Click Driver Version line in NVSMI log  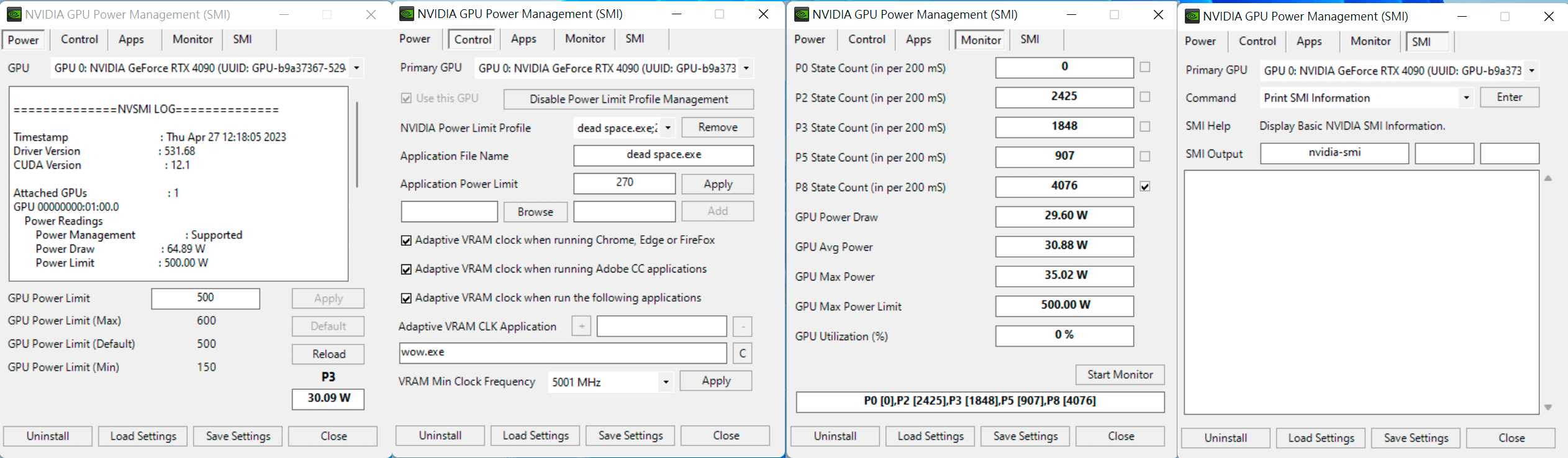104,151
